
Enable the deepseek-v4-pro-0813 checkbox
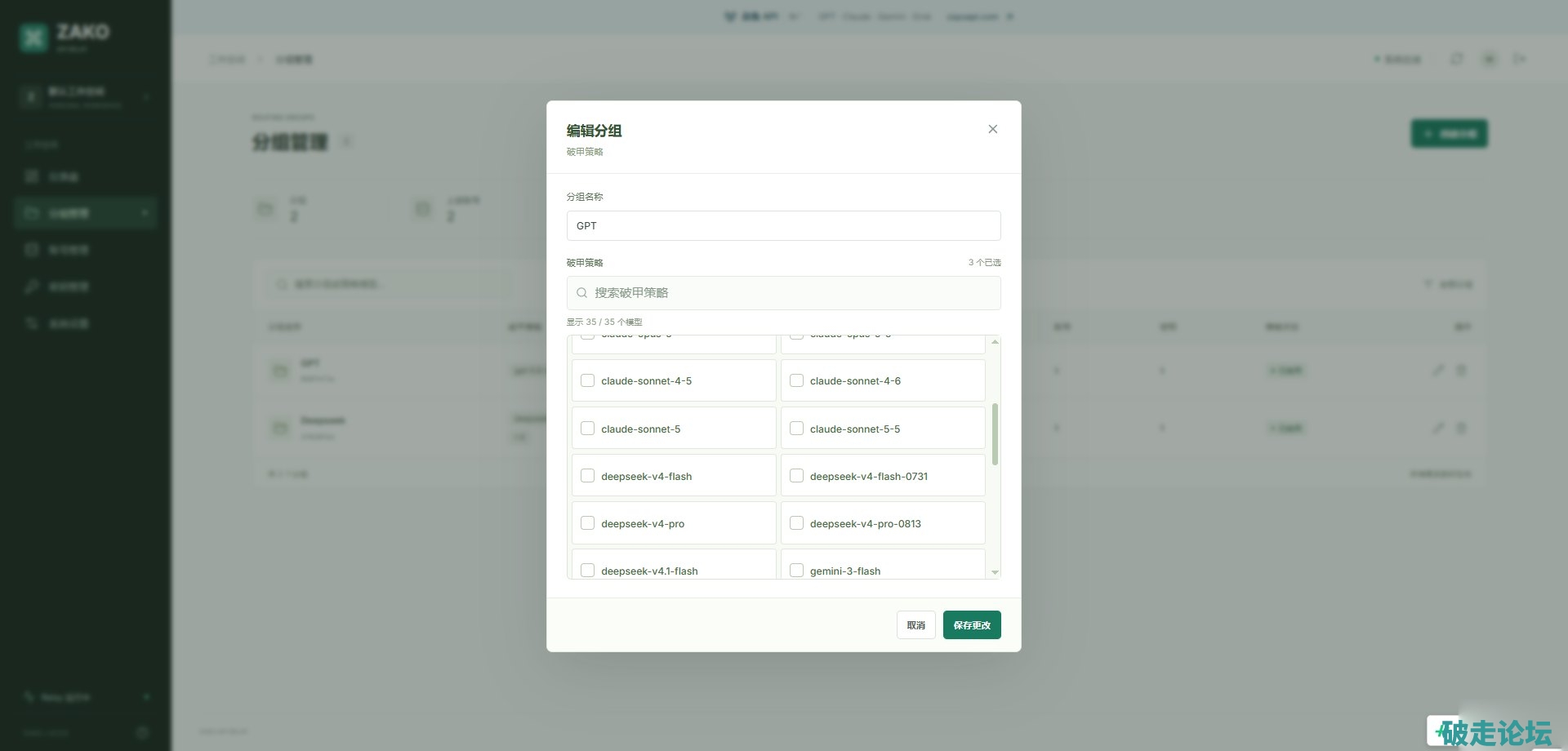[x=796, y=523]
